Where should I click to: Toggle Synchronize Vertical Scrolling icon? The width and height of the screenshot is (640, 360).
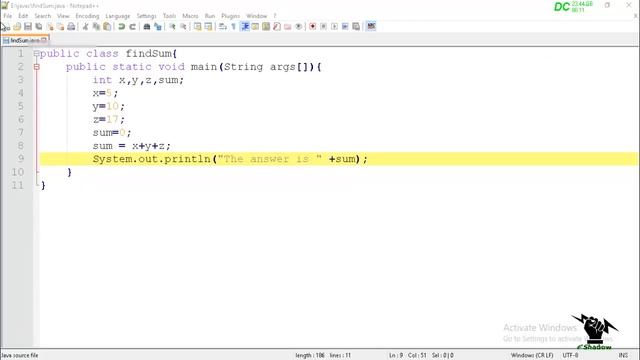point(198,27)
